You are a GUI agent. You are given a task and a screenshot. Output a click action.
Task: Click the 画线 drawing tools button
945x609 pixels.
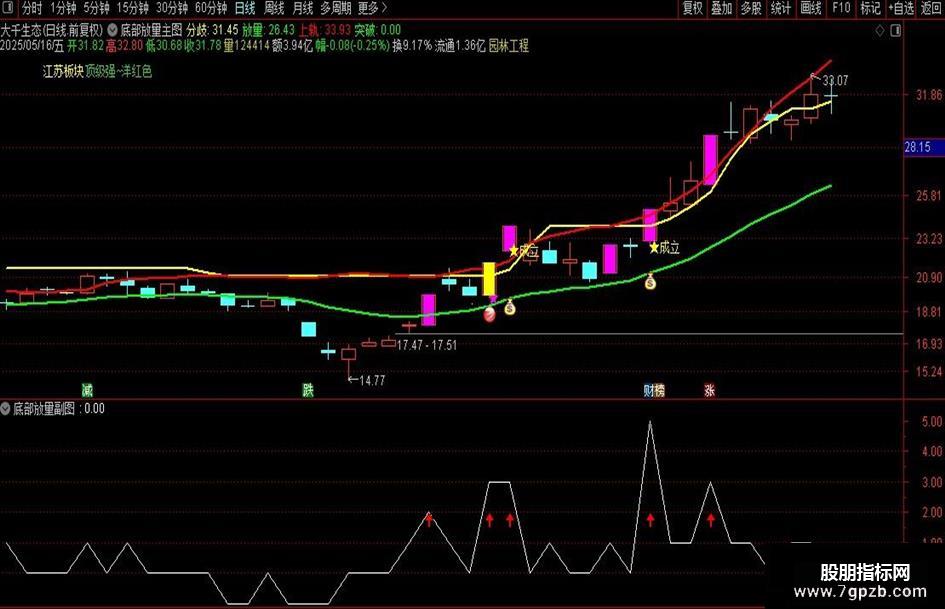tap(811, 8)
